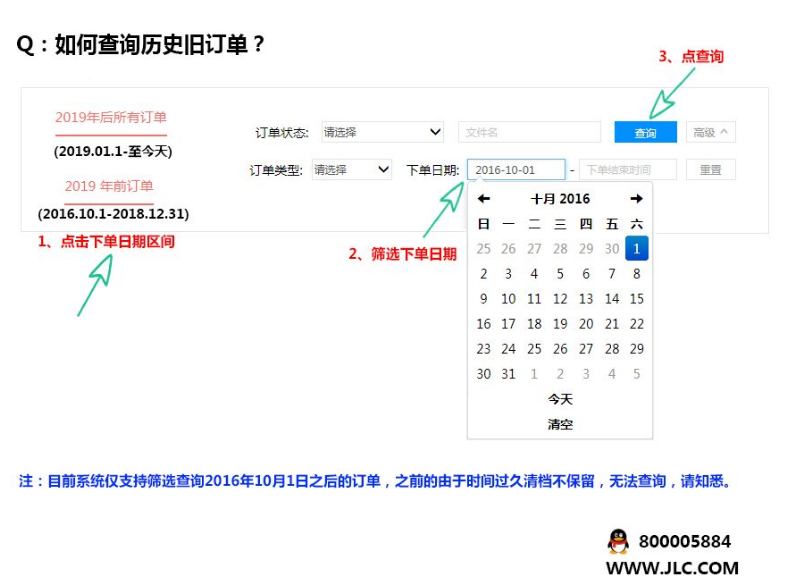789x581 pixels.
Task: Select 今天 in the date picker
Action: click(560, 399)
